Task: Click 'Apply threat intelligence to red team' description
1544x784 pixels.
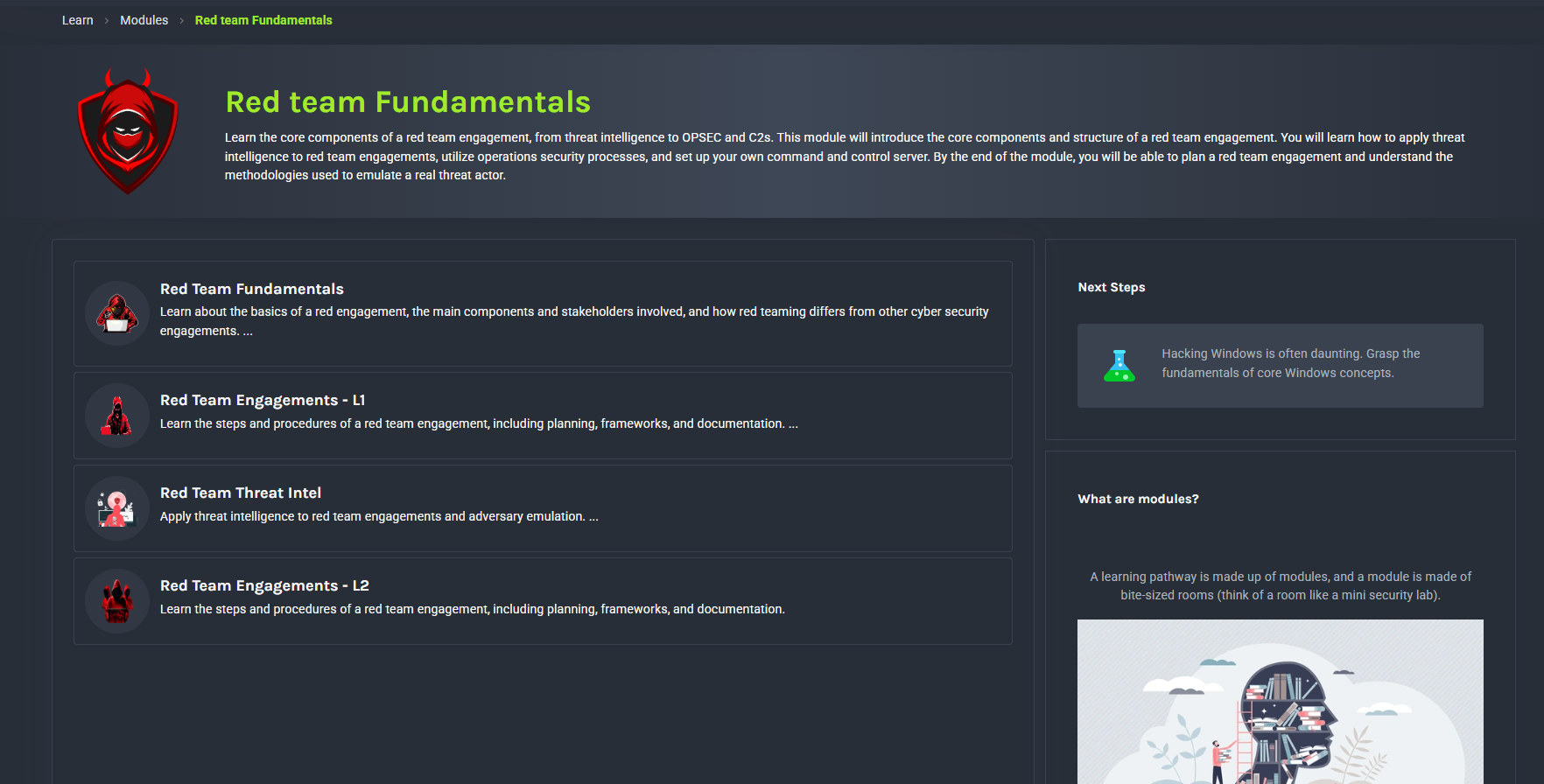Action: (379, 516)
